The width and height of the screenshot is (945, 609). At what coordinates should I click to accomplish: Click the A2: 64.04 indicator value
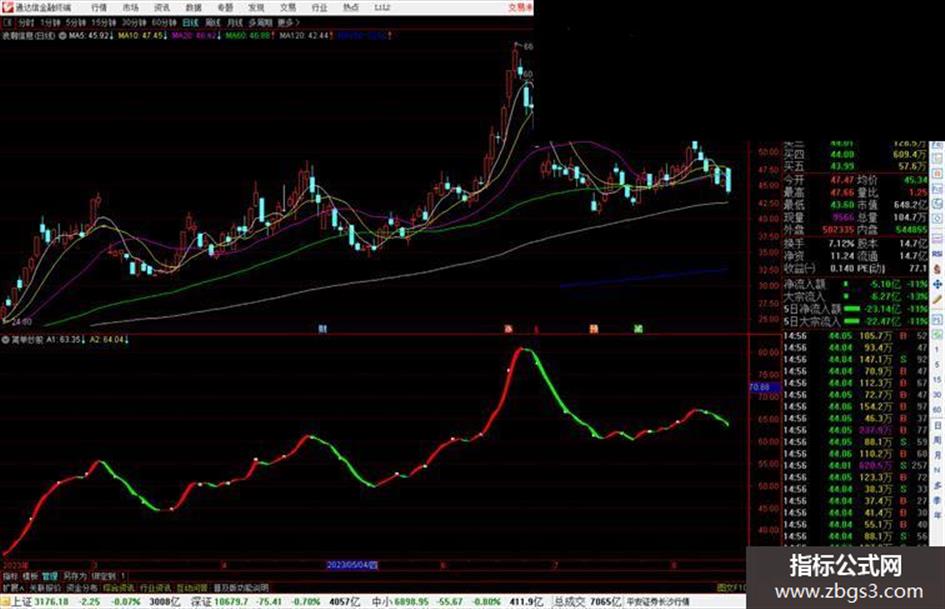coord(109,339)
